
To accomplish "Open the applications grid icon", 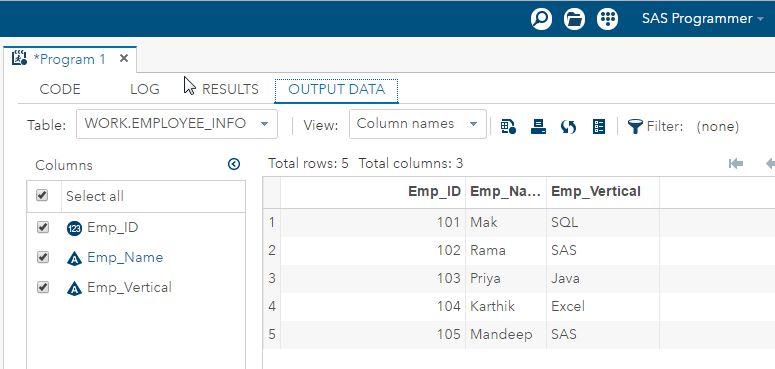I will click(607, 19).
